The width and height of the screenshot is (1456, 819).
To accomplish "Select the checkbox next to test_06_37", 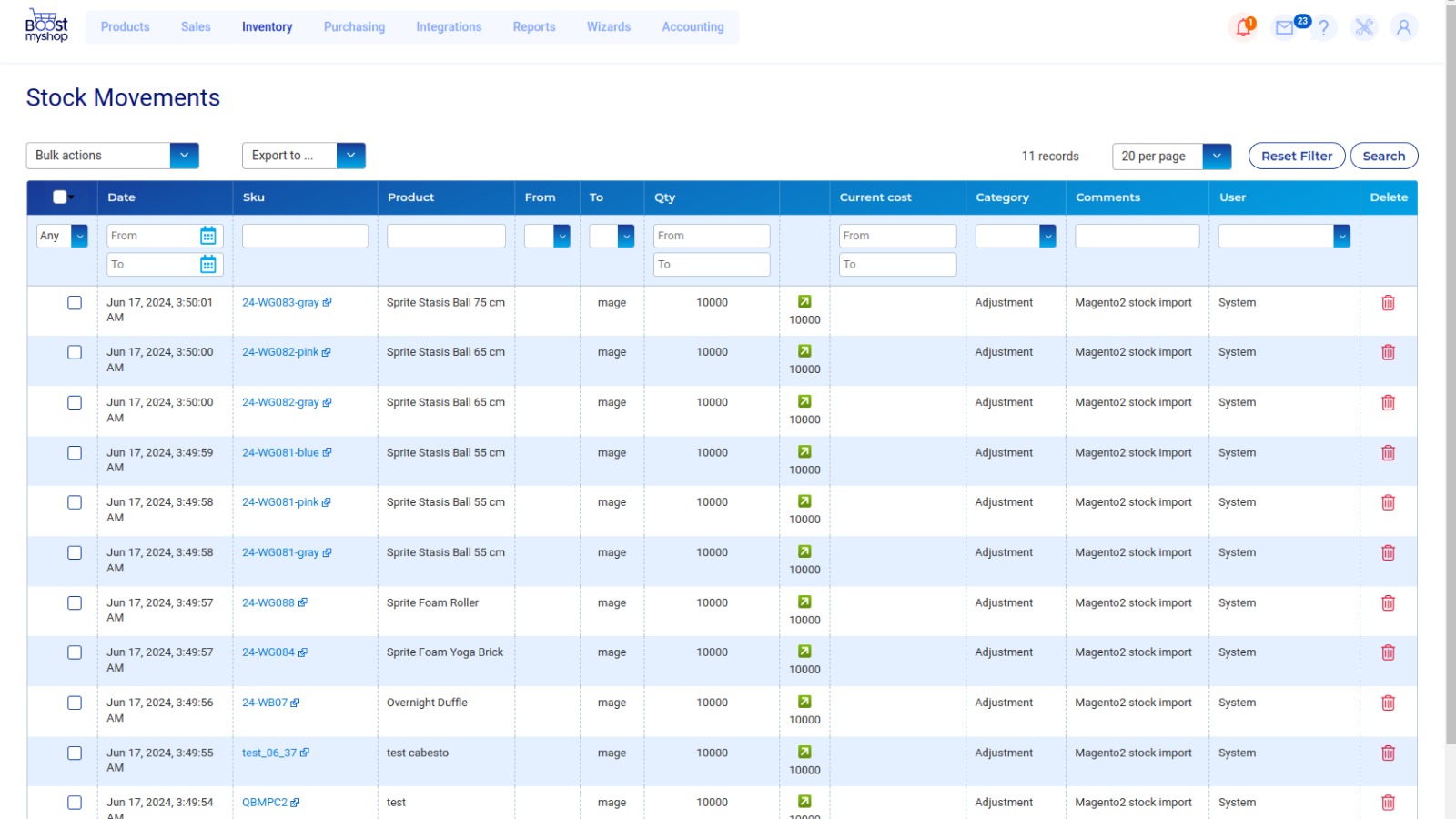I will [x=74, y=753].
